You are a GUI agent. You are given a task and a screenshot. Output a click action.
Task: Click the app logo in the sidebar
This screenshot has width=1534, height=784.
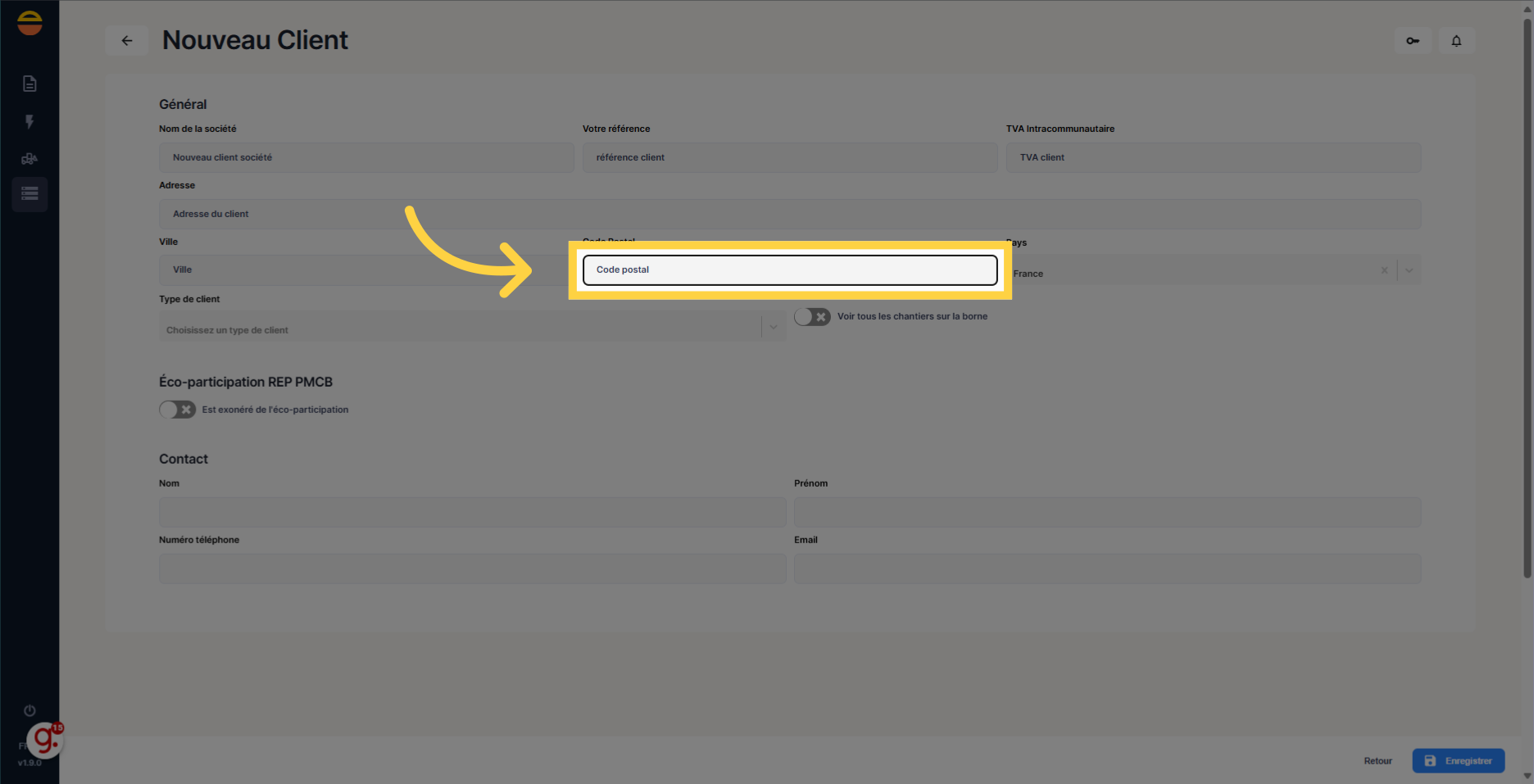tap(29, 23)
